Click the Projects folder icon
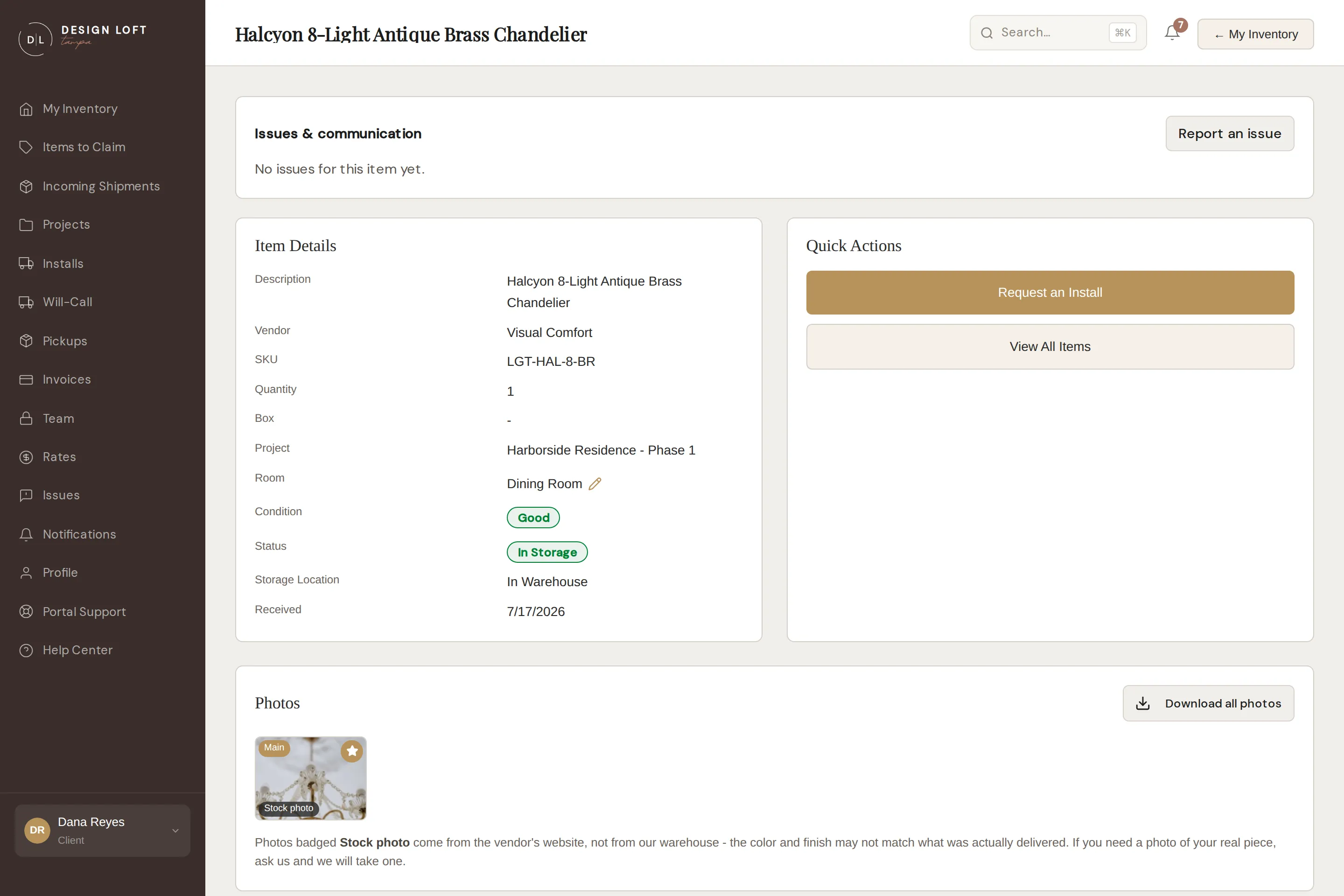The width and height of the screenshot is (1344, 896). (x=26, y=224)
